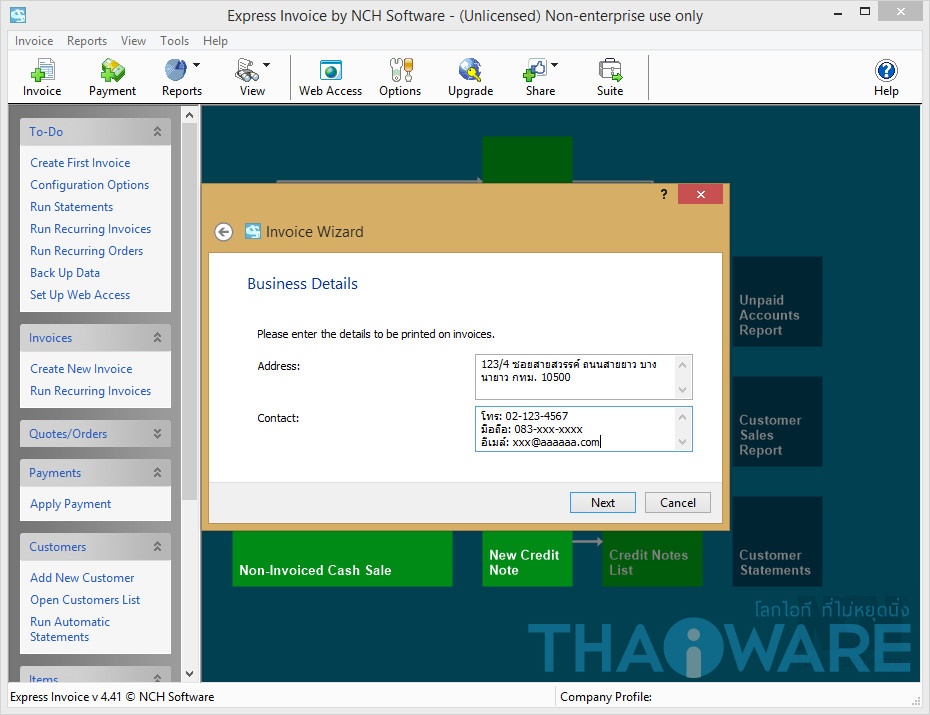This screenshot has width=930, height=715.
Task: Expand the Reports toolbar dropdown arrow
Action: click(x=196, y=65)
